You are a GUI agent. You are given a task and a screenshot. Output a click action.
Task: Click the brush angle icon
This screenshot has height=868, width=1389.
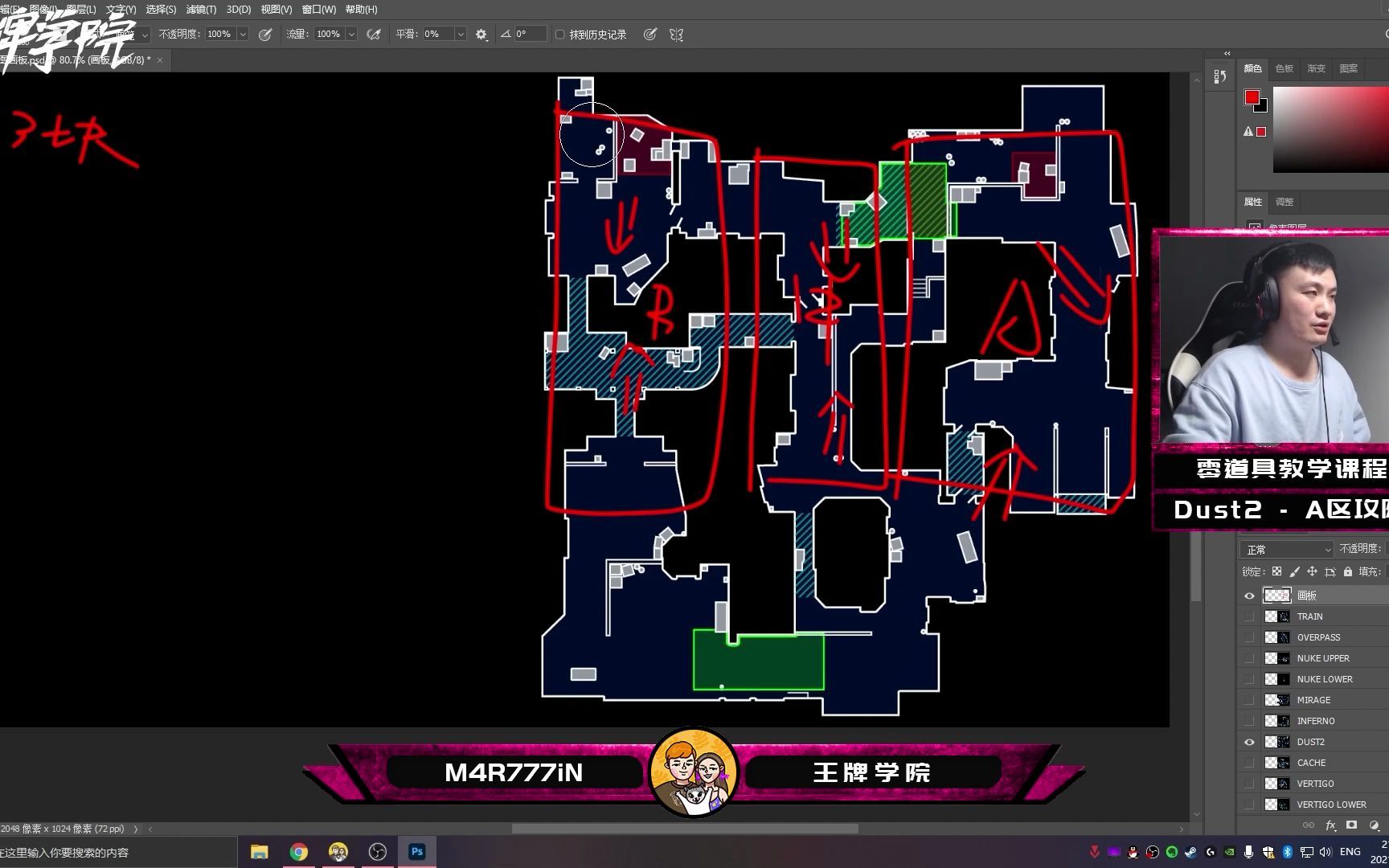point(506,34)
